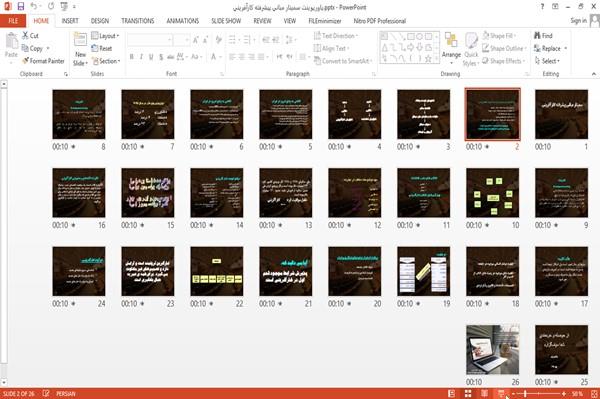Click the Paste icon in Clipboard group
The width and height of the screenshot is (600, 399).
click(x=11, y=41)
